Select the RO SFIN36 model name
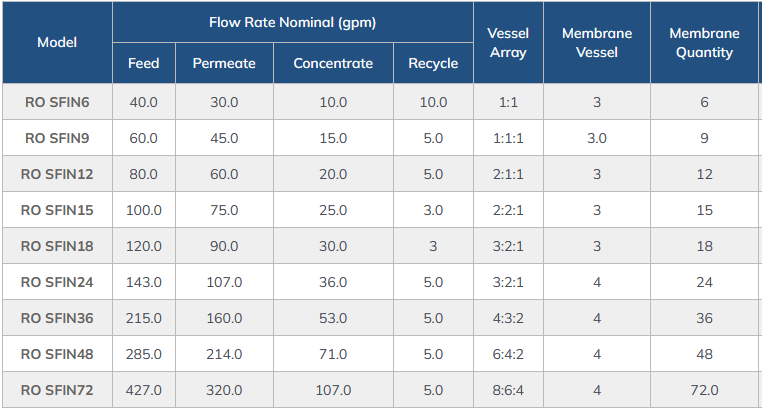 pyautogui.click(x=57, y=318)
